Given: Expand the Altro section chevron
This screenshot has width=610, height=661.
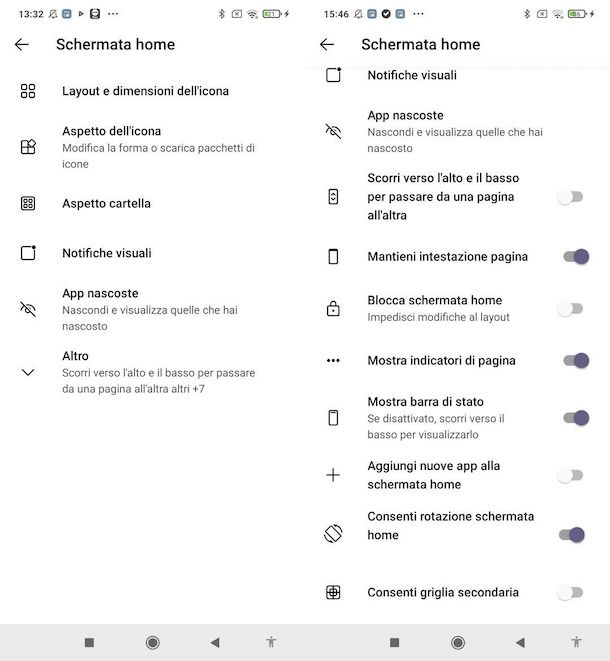Looking at the screenshot, I should 28,372.
